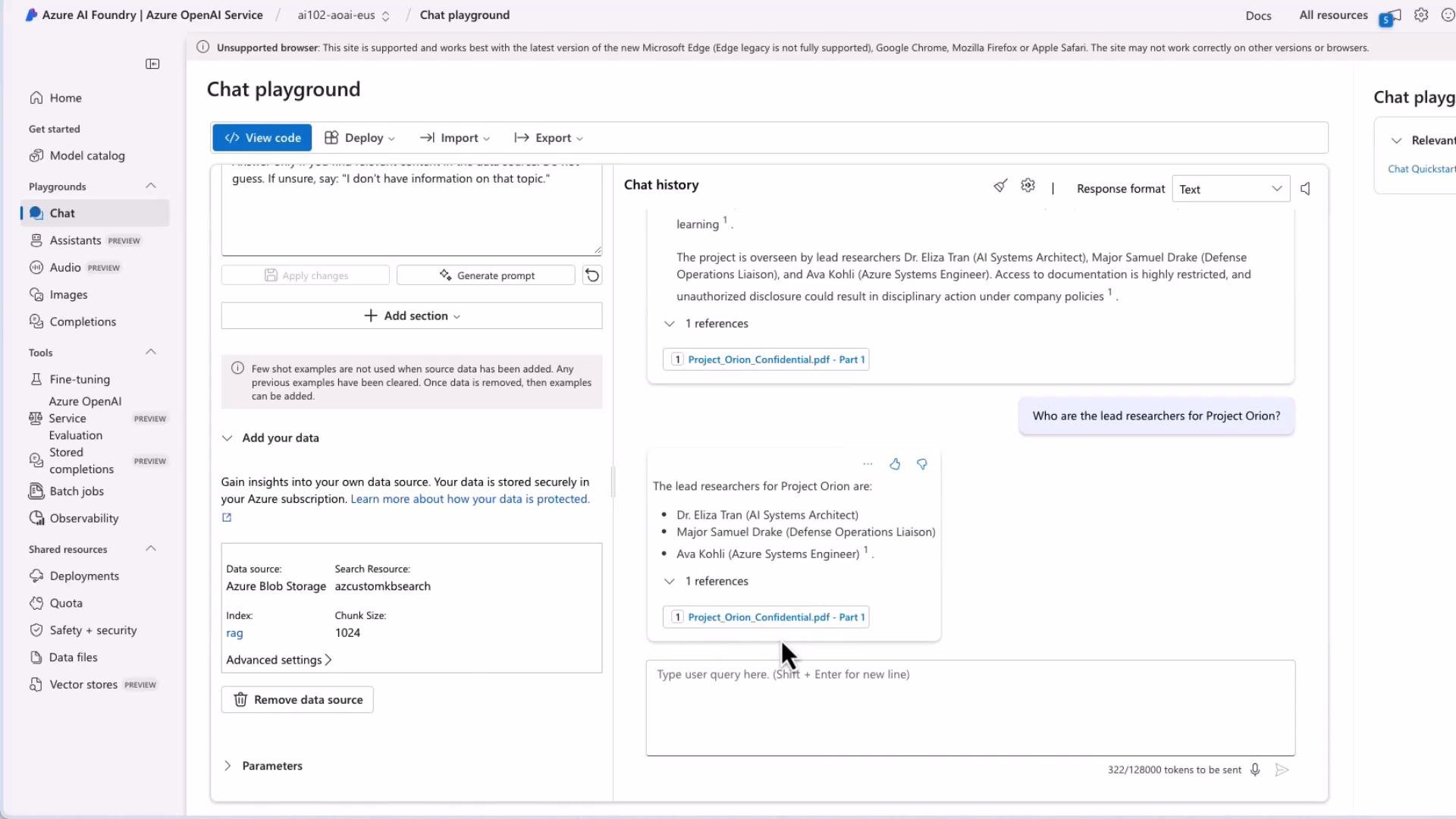
Task: Click inside the system message text area
Action: click(x=411, y=212)
